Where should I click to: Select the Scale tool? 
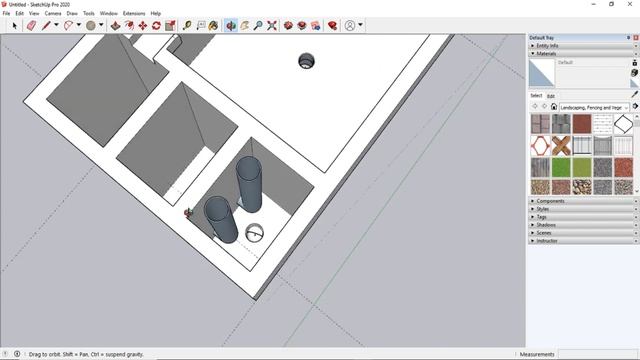click(x=170, y=25)
